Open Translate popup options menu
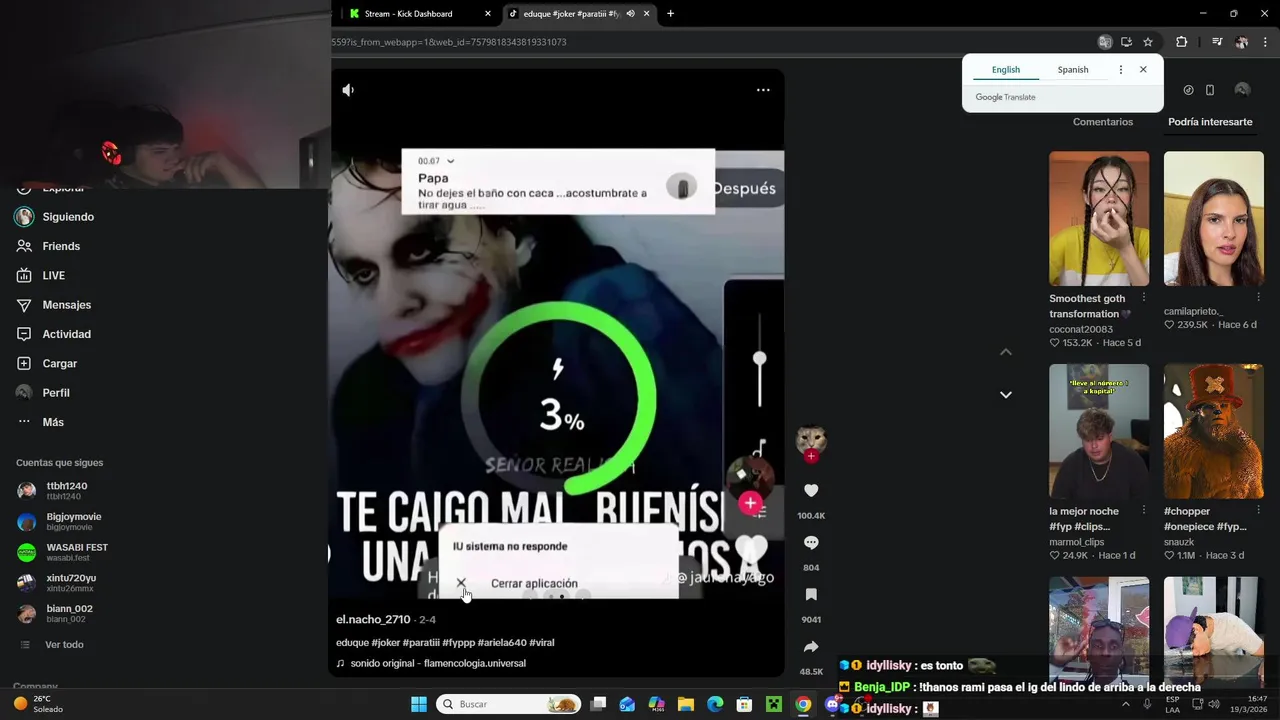This screenshot has height=720, width=1280. [1120, 70]
